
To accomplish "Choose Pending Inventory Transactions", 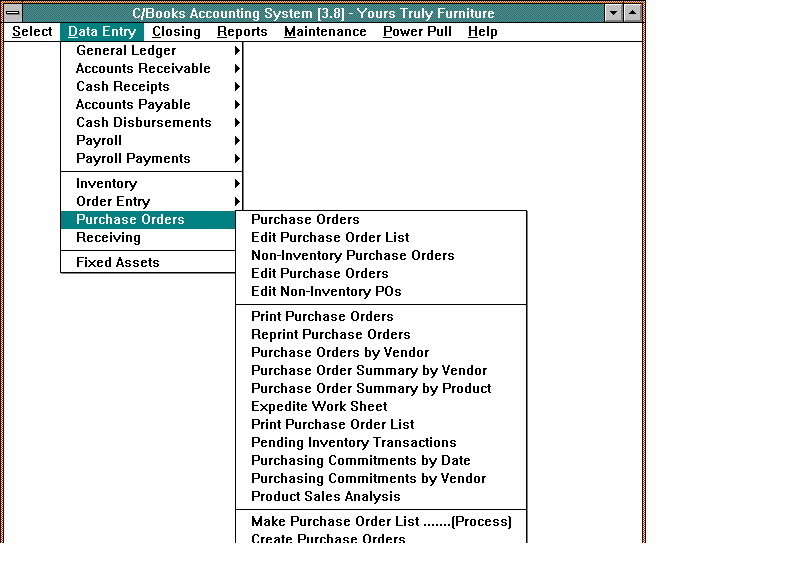I will pos(353,443).
